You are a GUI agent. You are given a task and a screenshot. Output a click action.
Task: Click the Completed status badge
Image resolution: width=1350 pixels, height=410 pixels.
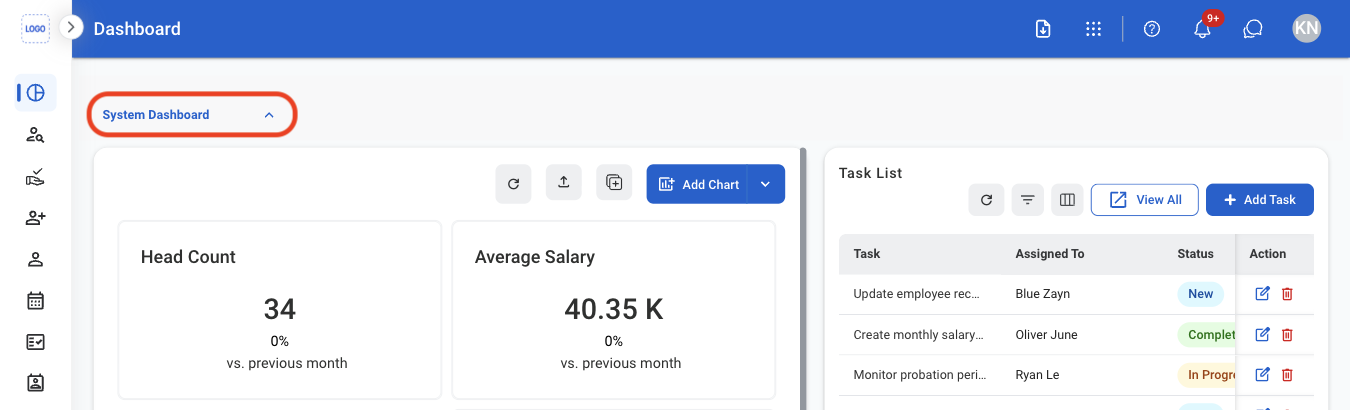(x=1207, y=335)
